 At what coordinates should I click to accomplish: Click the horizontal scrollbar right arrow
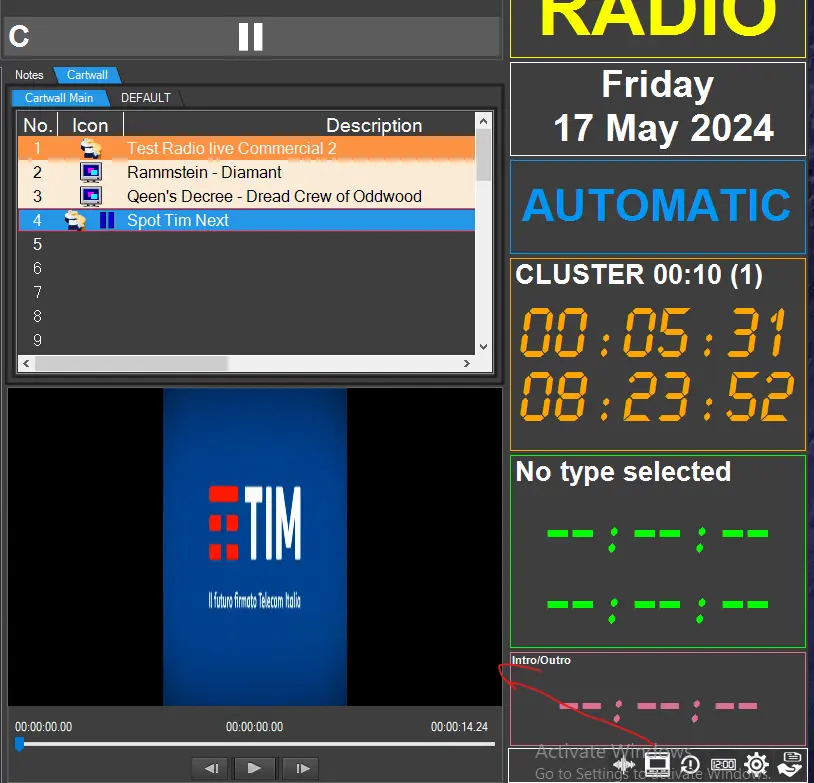tap(467, 363)
